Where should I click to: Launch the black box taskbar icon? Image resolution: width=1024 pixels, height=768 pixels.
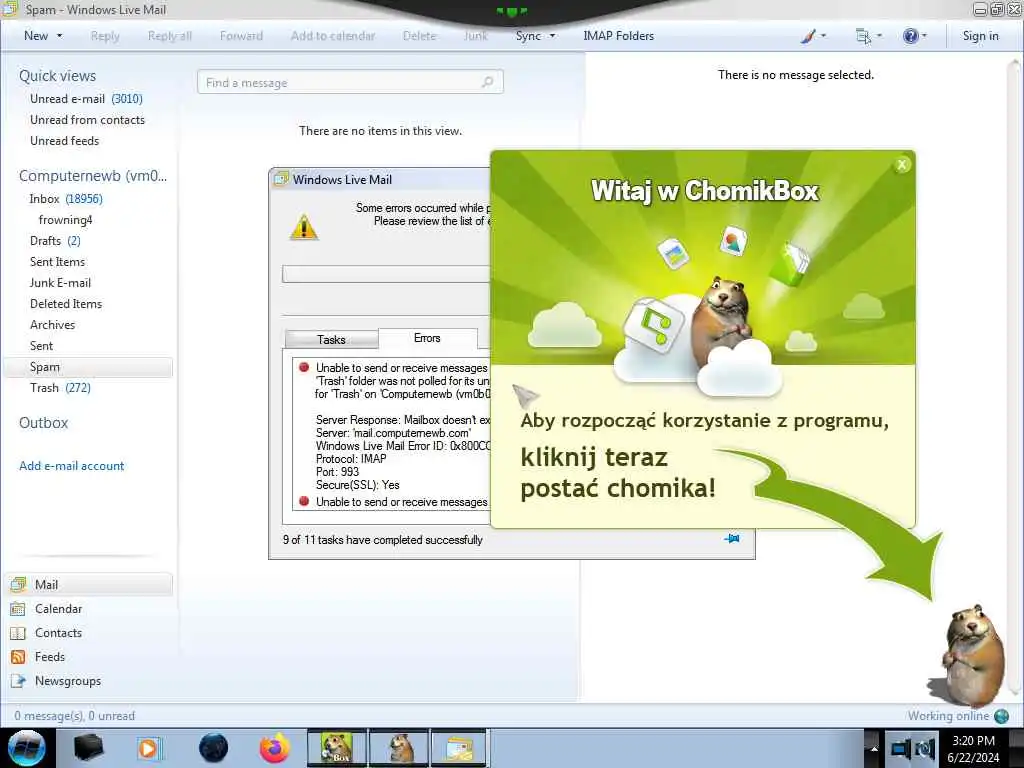pyautogui.click(x=88, y=748)
